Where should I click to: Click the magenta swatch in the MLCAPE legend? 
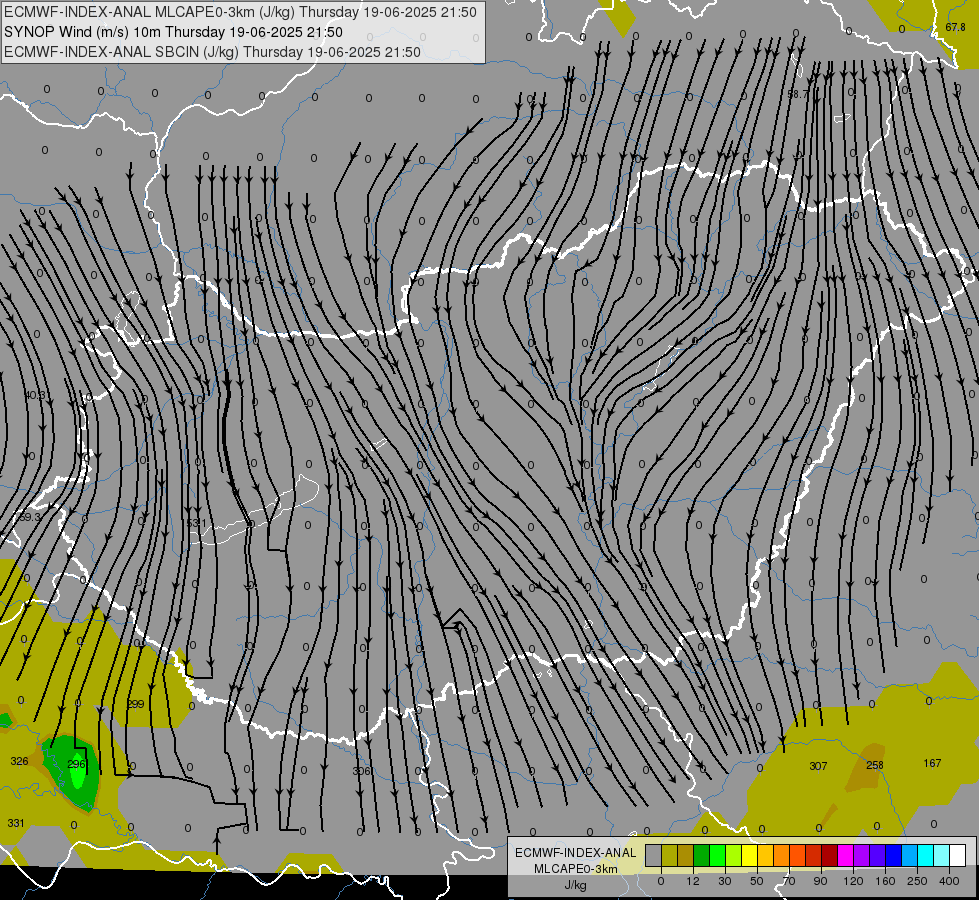845,855
